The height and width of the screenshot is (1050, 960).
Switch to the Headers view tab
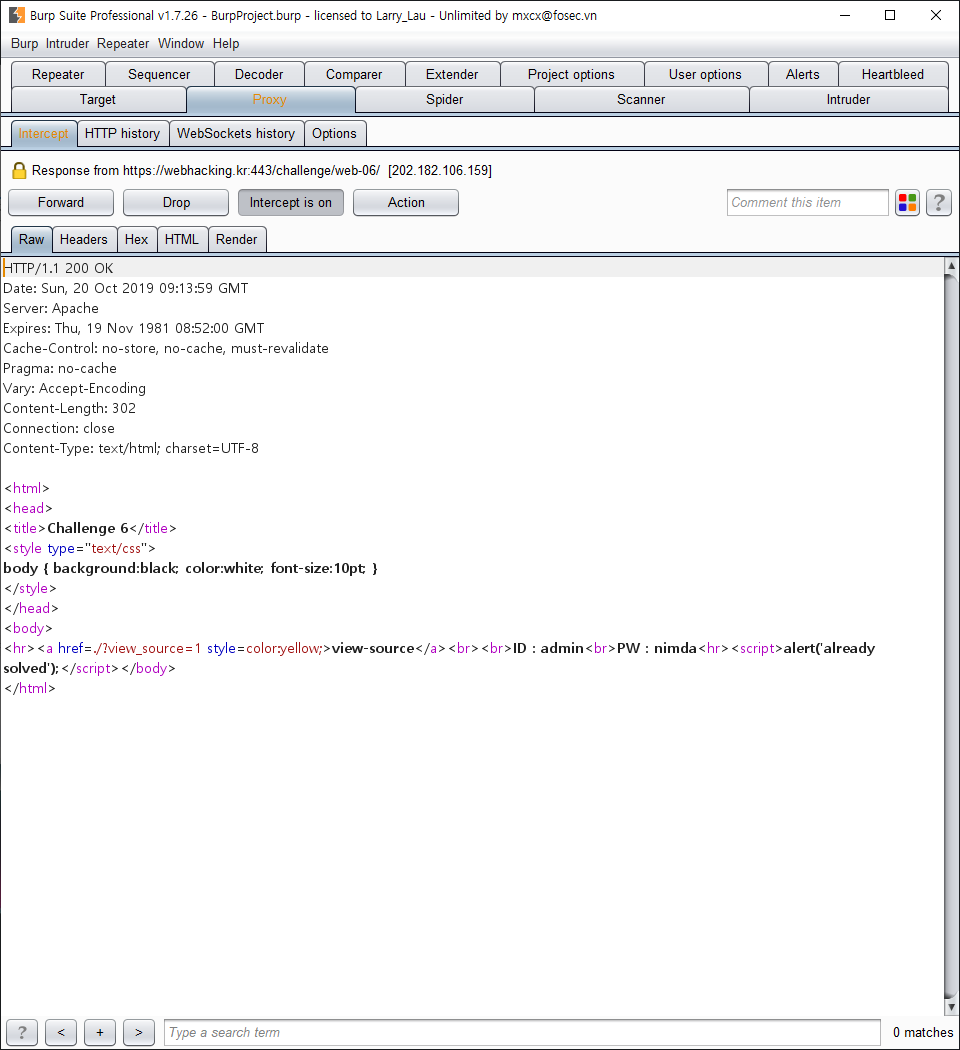(84, 240)
